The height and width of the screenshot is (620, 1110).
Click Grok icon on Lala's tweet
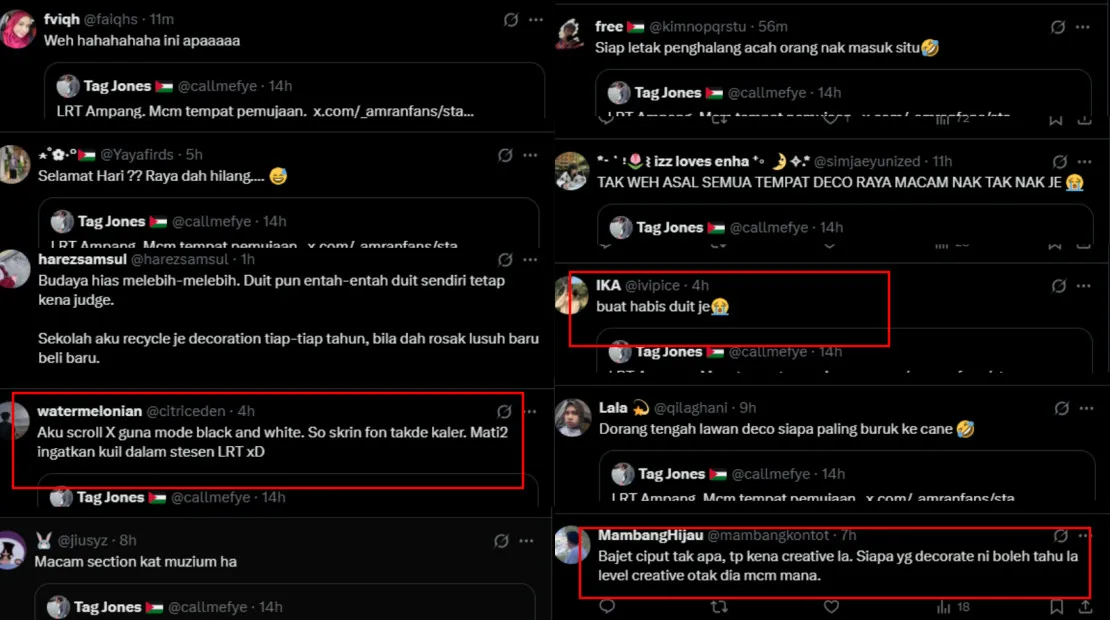[x=1060, y=408]
